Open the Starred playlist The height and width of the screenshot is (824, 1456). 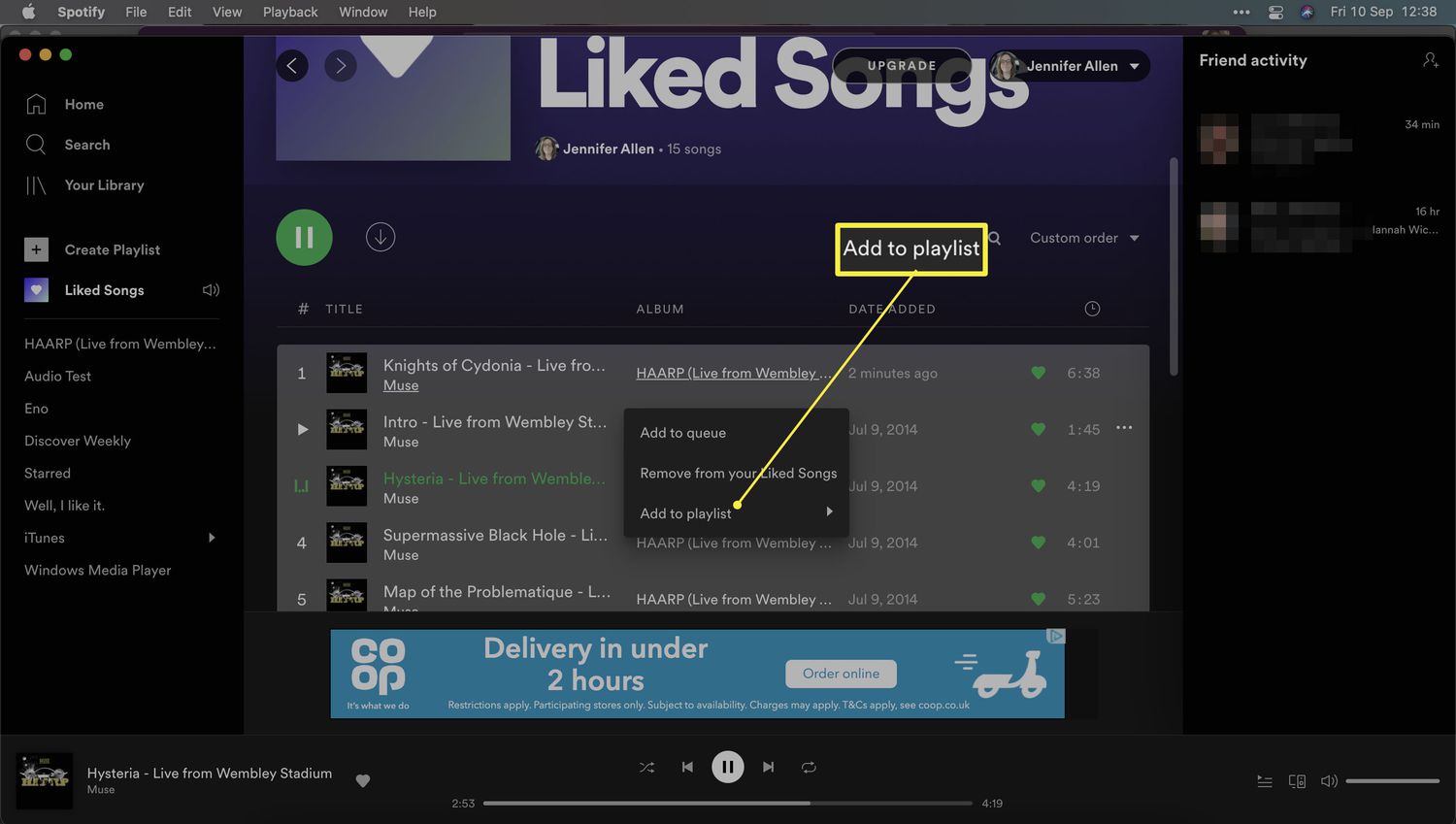48,473
